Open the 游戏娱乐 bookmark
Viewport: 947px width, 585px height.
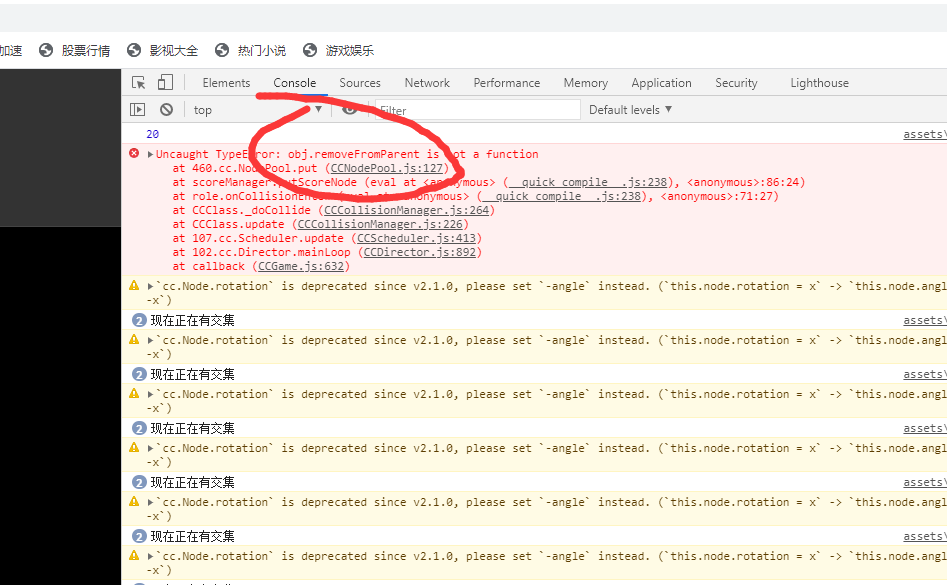pos(339,51)
